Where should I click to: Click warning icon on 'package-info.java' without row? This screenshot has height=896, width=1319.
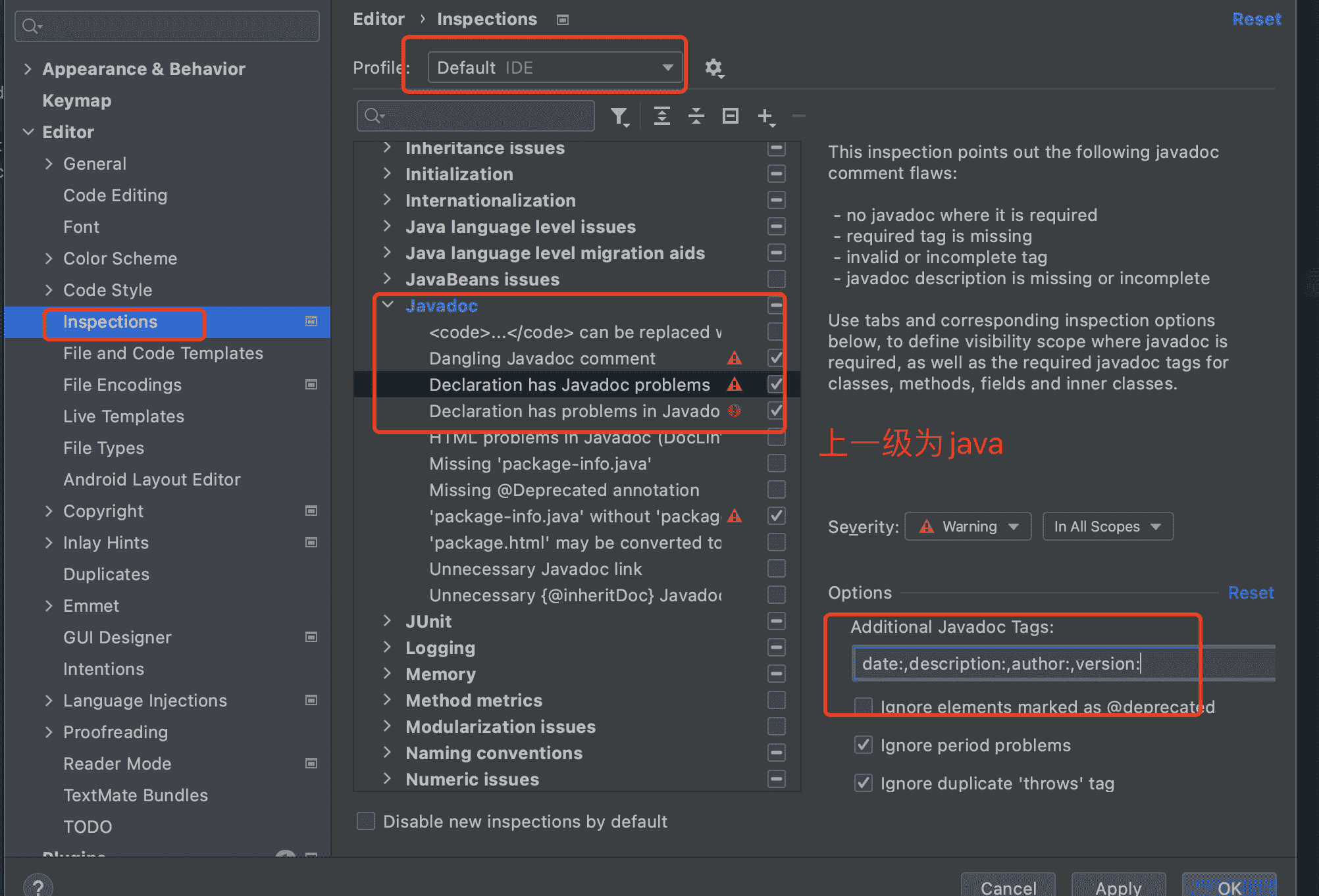[x=735, y=516]
